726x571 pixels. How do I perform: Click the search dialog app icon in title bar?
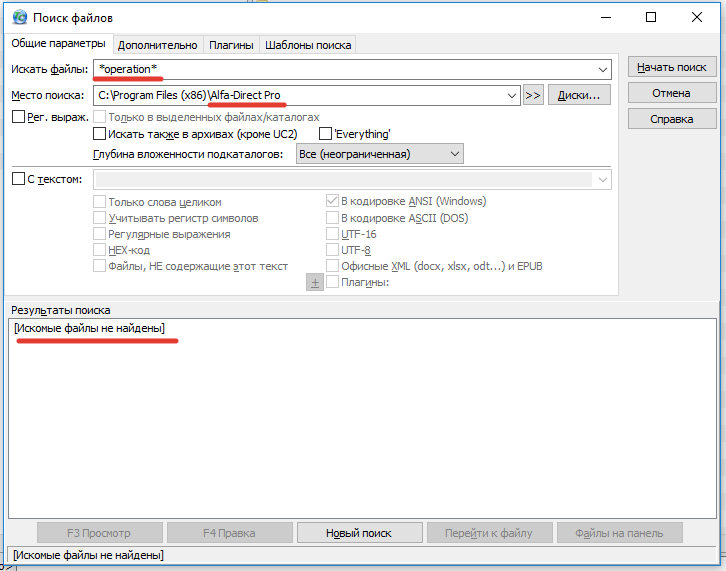pyautogui.click(x=18, y=18)
